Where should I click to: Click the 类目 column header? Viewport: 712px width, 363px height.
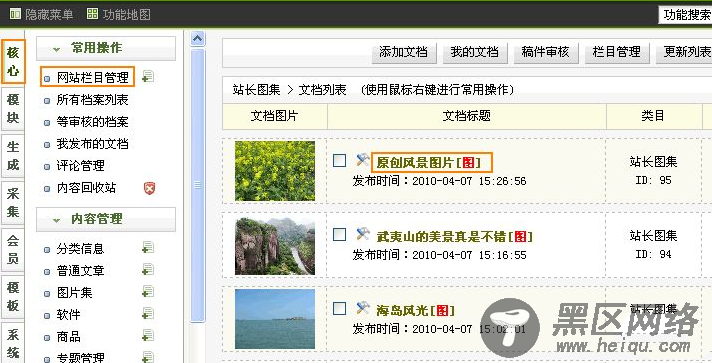coord(653,116)
